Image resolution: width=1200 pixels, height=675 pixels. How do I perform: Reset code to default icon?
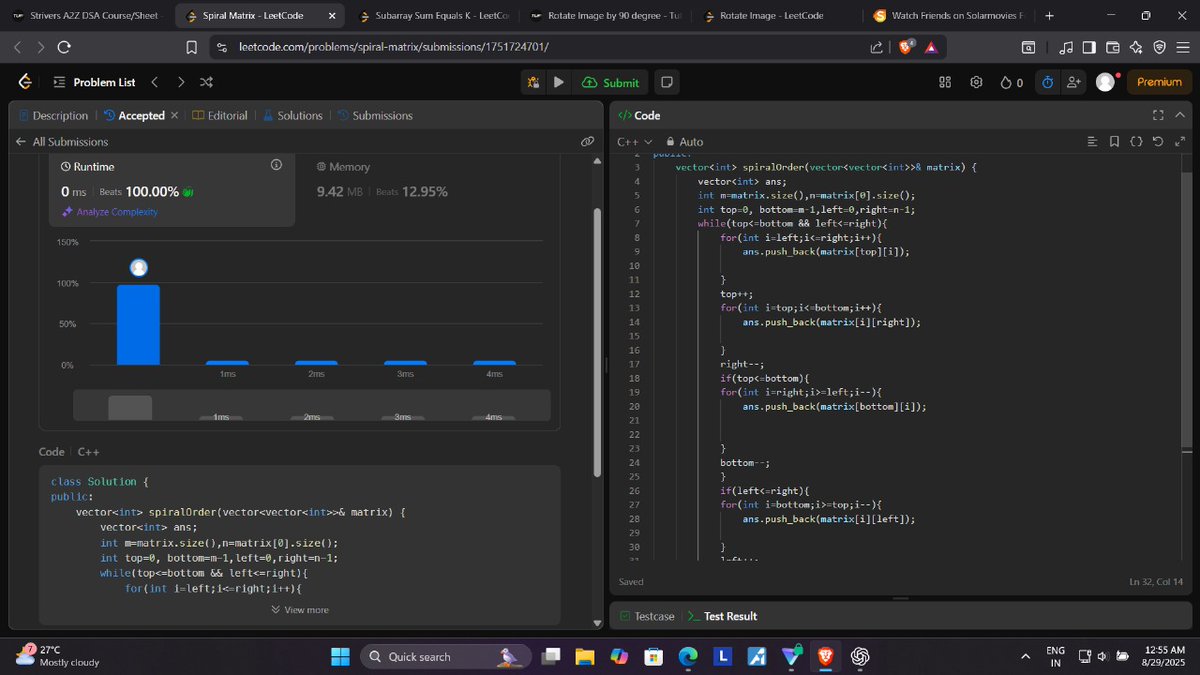coord(1158,142)
